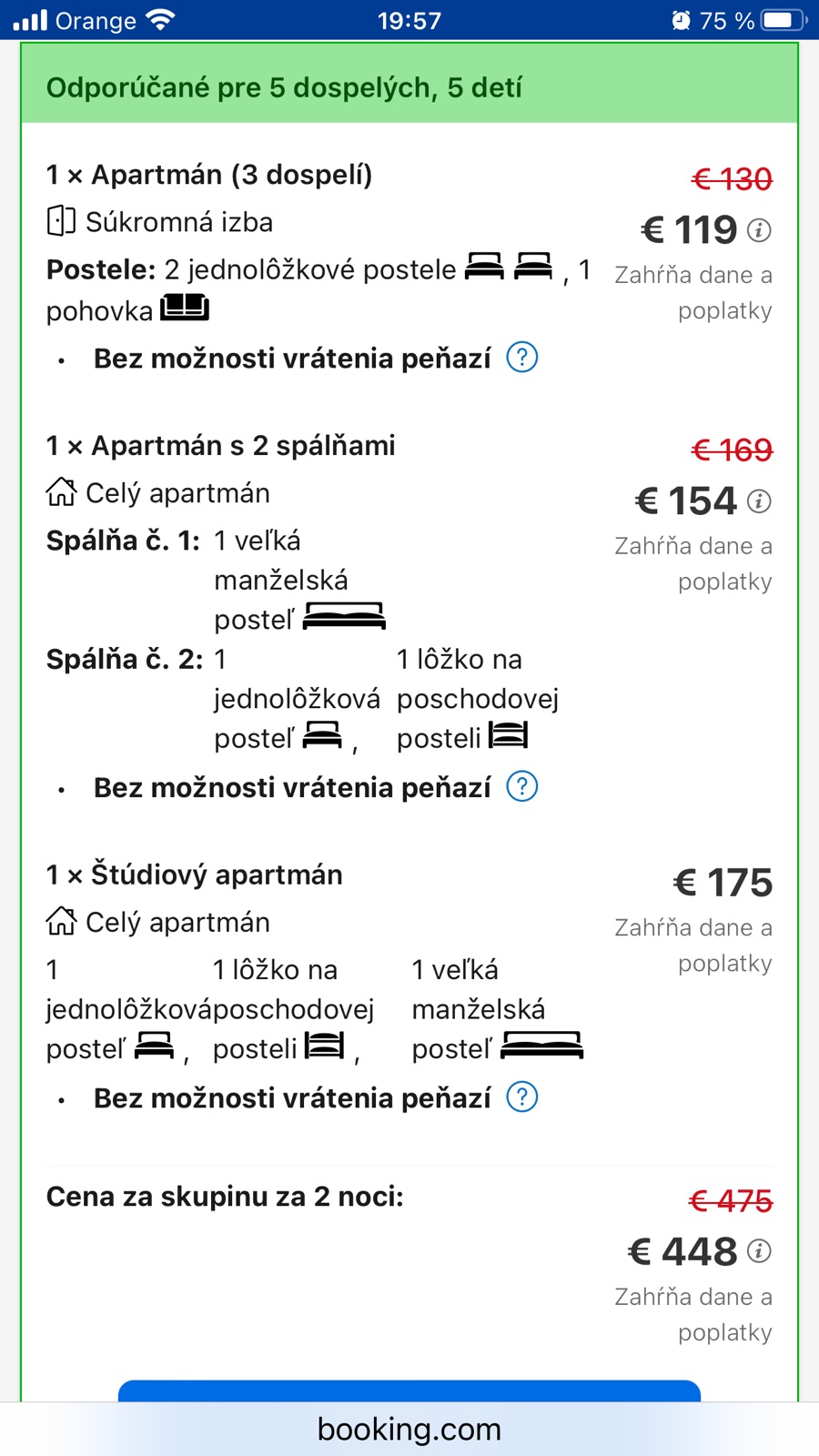Open help for first non-refundable note
The image size is (819, 1456).
tap(522, 358)
